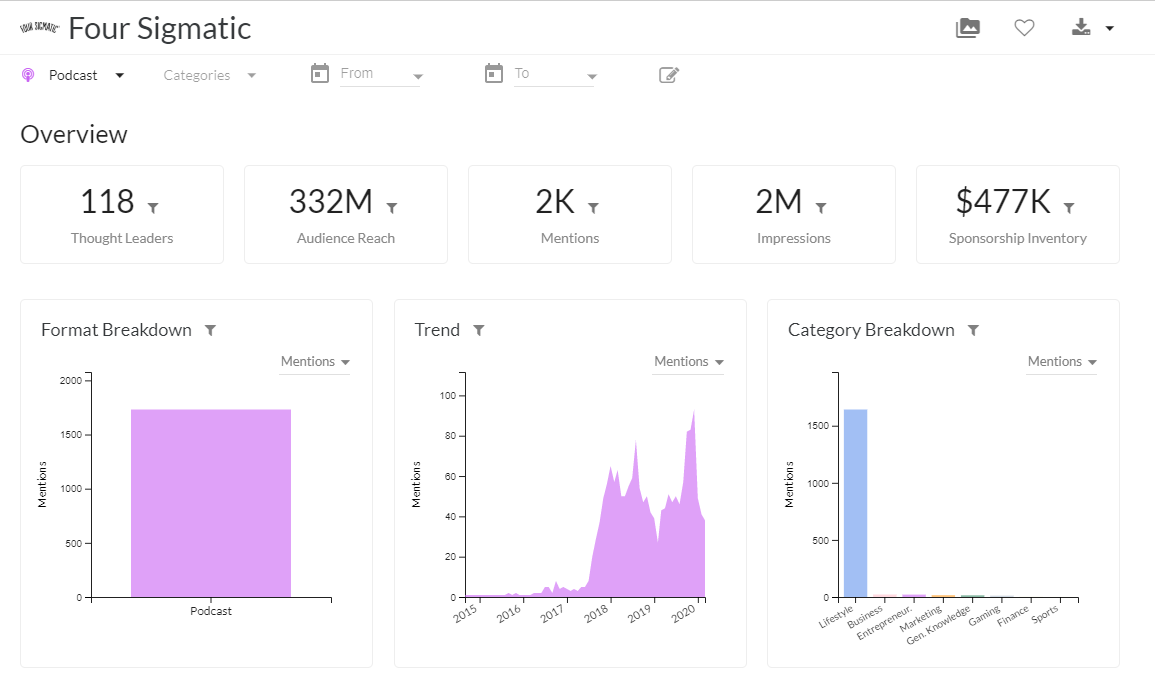
Task: Select the From date field
Action: click(380, 74)
